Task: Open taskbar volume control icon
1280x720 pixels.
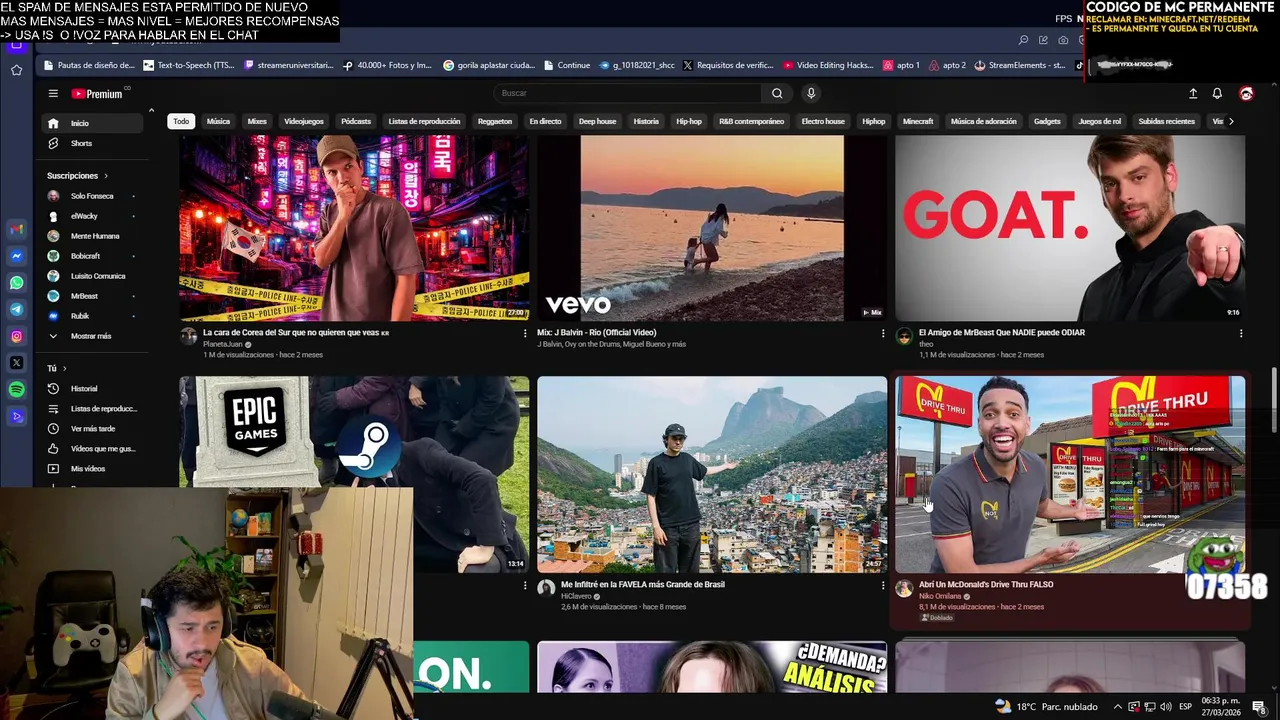Action: pyautogui.click(x=1166, y=706)
